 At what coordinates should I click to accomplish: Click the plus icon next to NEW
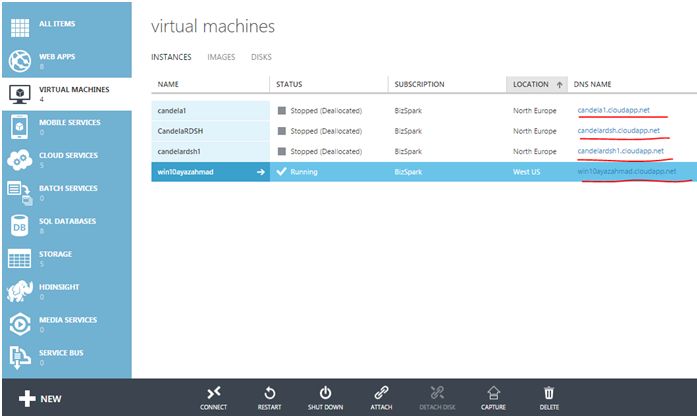(x=27, y=398)
